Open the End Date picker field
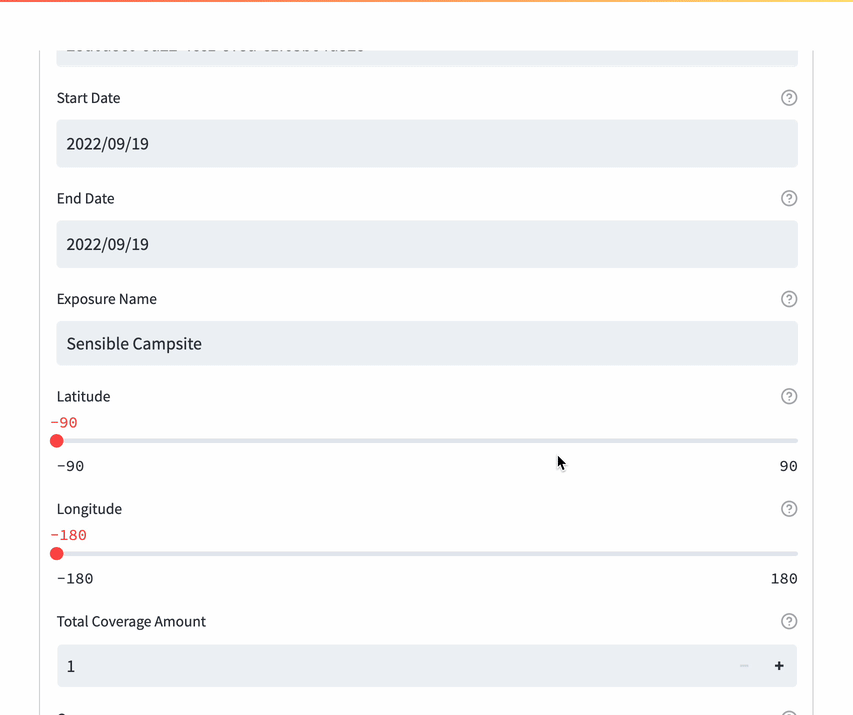Viewport: 853px width, 715px height. 427,244
